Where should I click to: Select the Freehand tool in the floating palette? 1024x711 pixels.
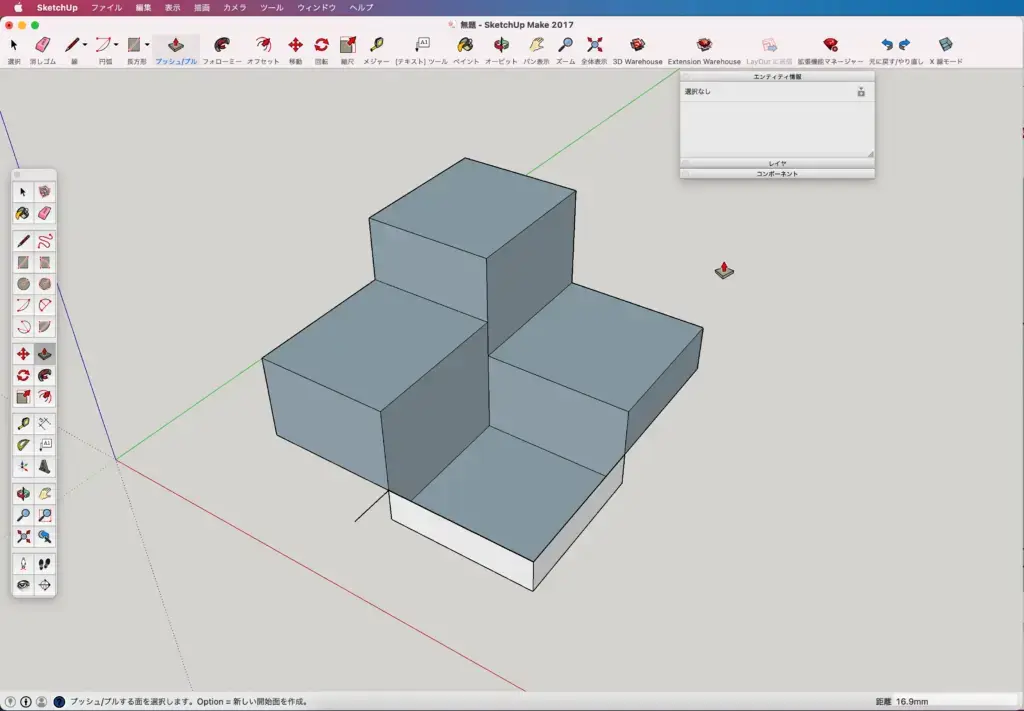pos(44,242)
